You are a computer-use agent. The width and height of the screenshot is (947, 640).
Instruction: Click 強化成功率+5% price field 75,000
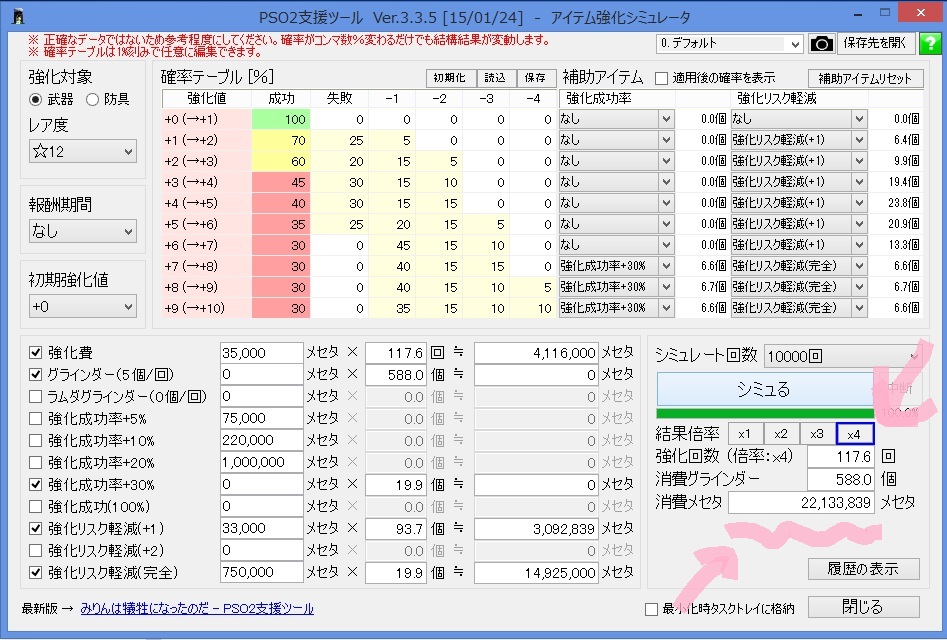[262, 418]
